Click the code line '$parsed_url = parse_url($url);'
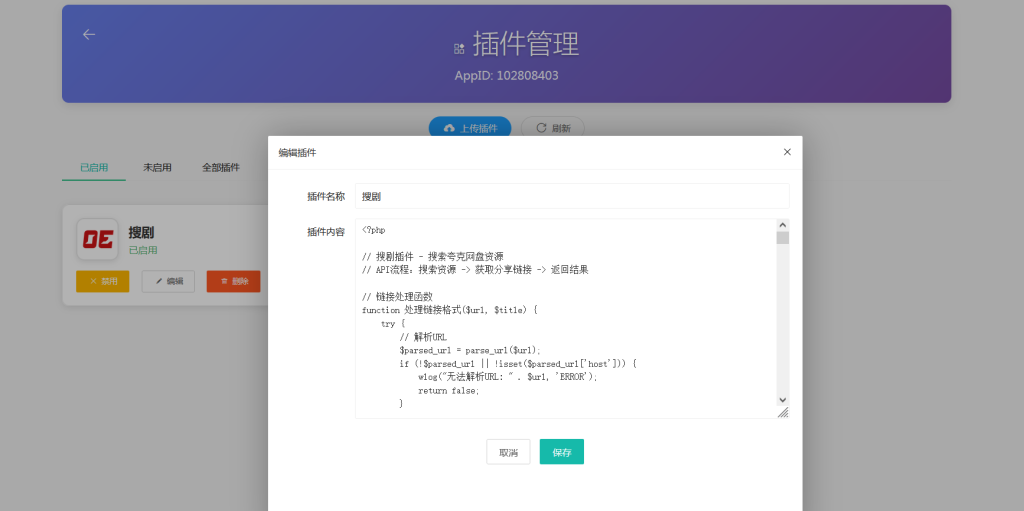Viewport: 1024px width, 511px height. click(470, 350)
